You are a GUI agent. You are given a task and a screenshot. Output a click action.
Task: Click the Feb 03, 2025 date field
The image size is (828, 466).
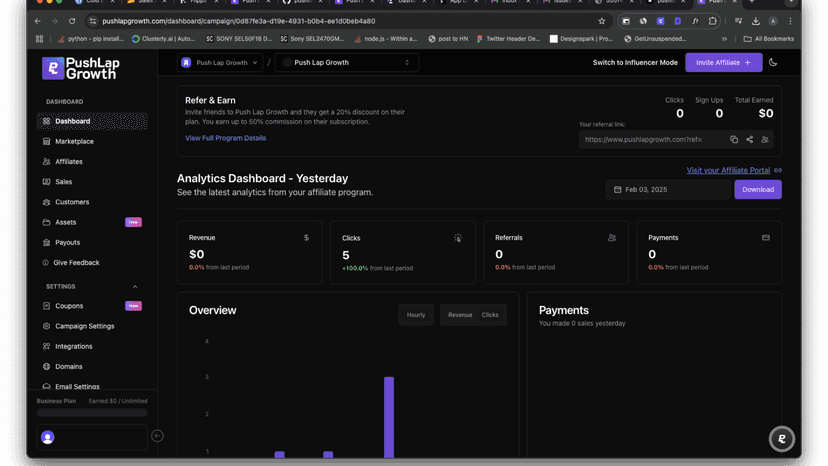[668, 190]
